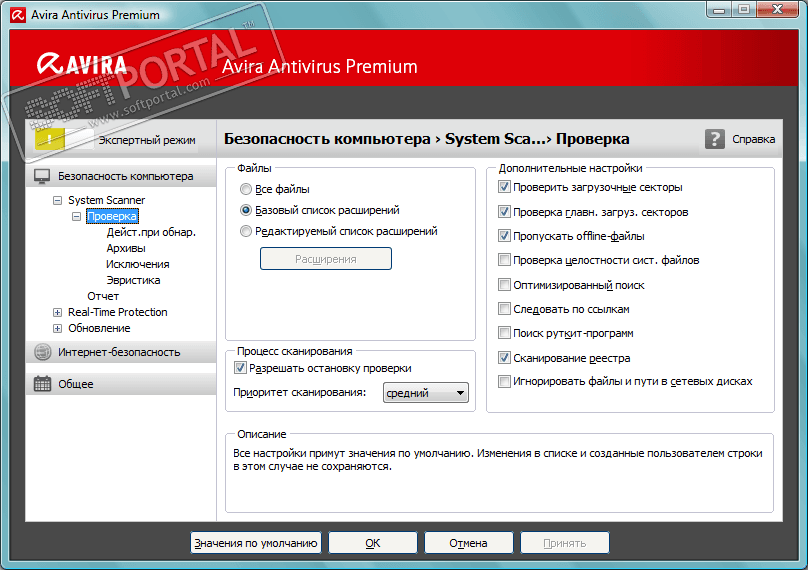Select Обновление in the tree
Image resolution: width=808 pixels, height=570 pixels.
99,328
